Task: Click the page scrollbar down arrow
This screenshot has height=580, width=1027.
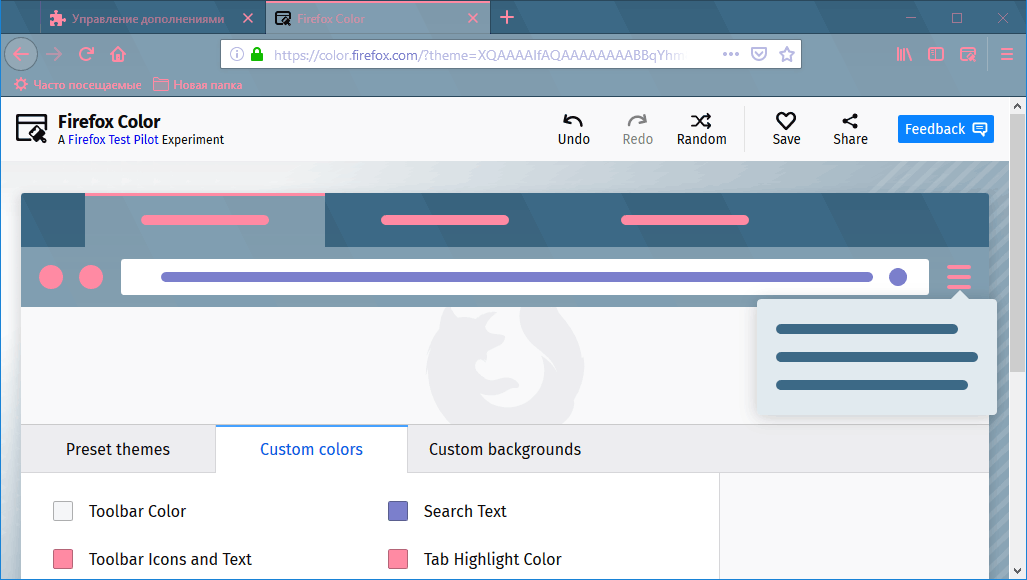Action: pos(1017,571)
